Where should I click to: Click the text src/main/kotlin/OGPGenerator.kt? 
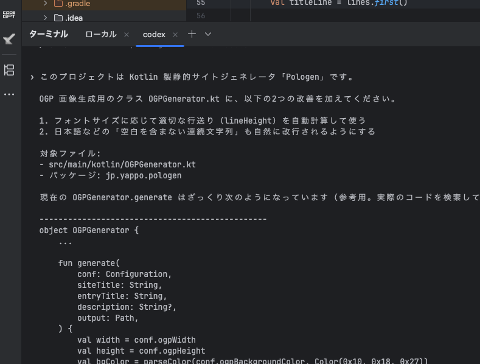point(122,164)
